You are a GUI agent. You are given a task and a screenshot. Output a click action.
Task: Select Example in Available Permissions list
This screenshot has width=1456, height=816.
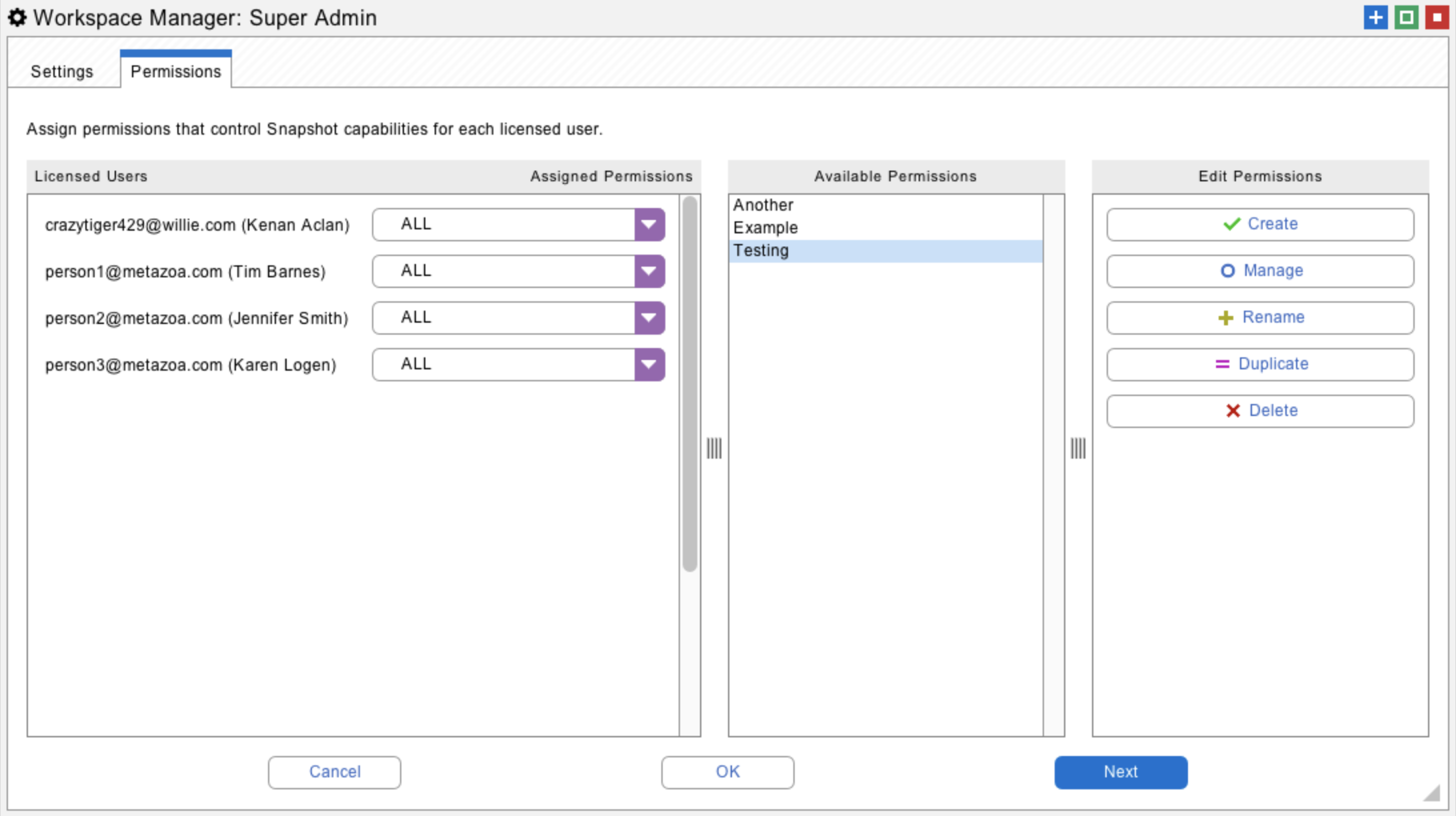click(765, 227)
